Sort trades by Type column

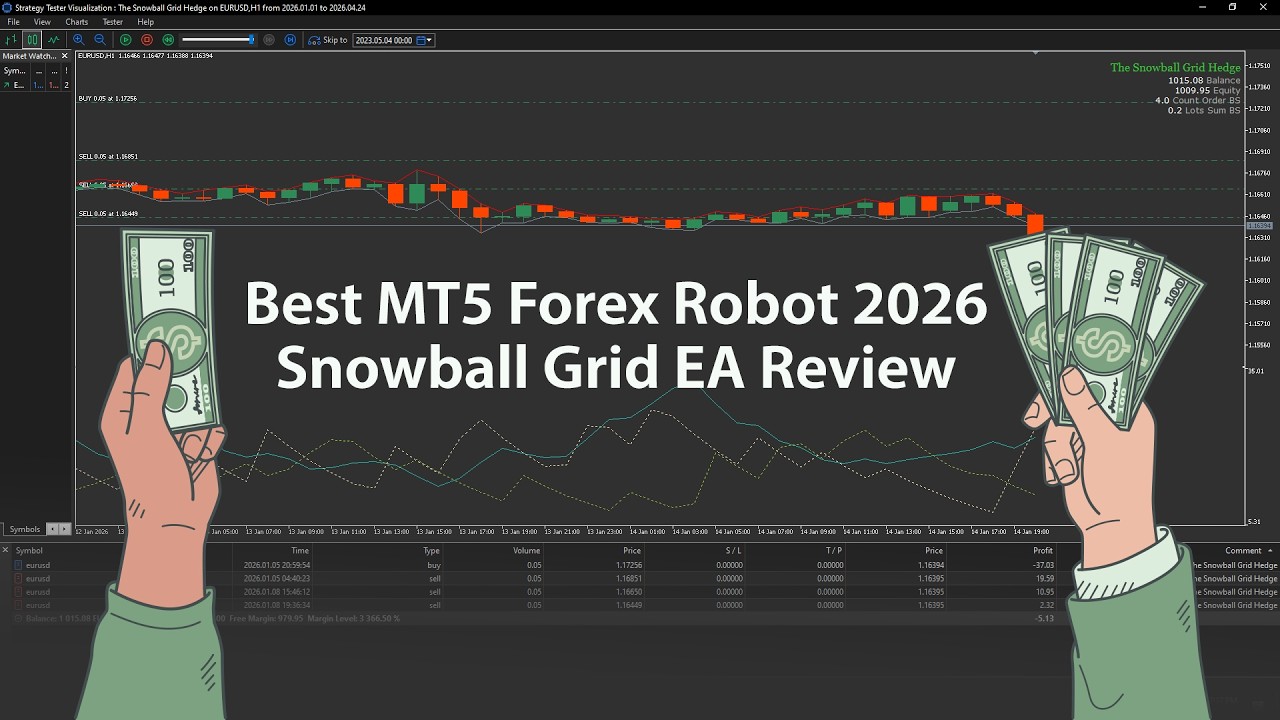[431, 550]
